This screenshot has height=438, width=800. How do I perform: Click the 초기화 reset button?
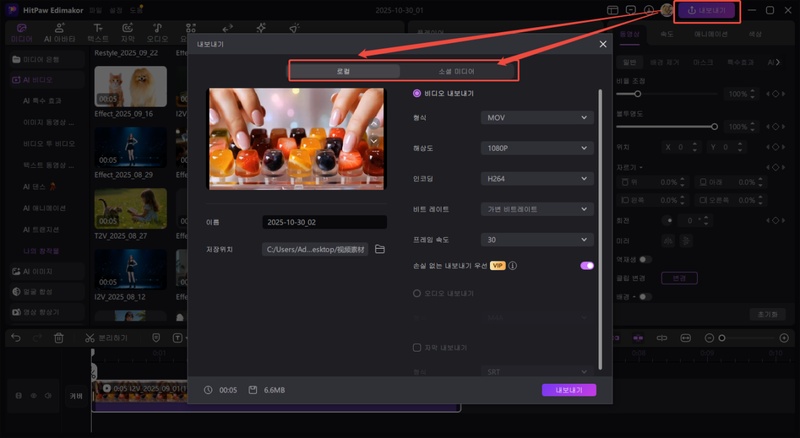point(767,314)
